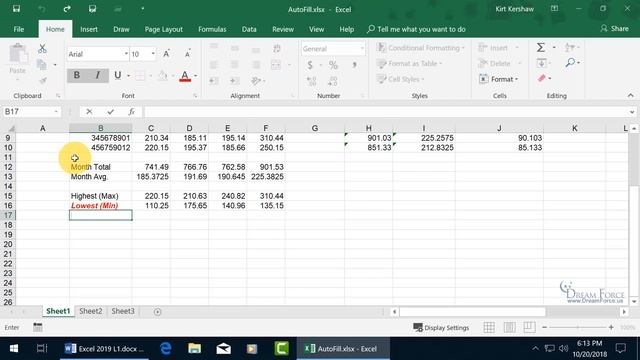Increase font size with the large A icon

tap(167, 54)
